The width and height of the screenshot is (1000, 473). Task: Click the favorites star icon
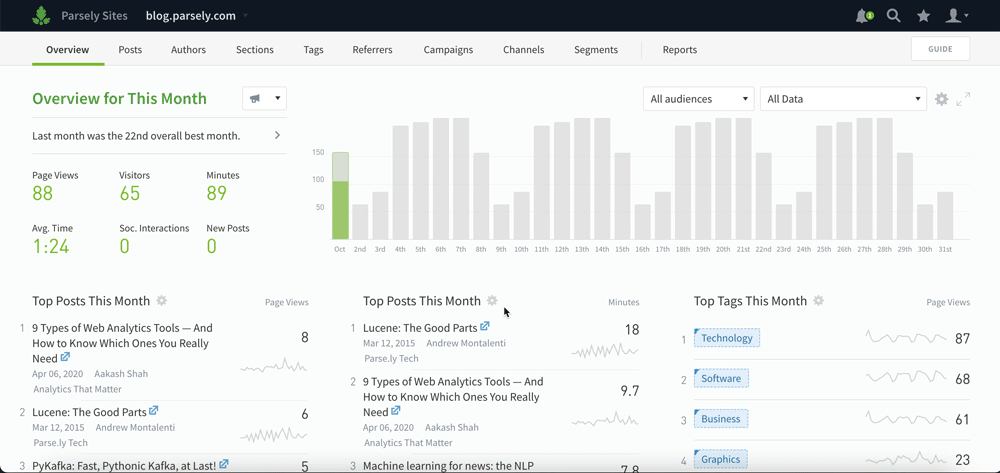923,16
